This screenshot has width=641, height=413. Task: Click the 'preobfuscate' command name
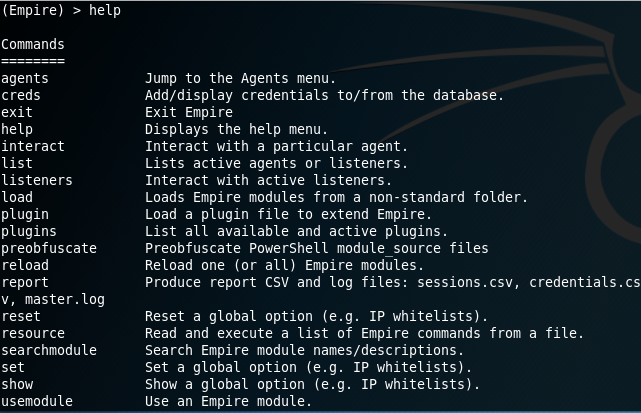pyautogui.click(x=49, y=248)
